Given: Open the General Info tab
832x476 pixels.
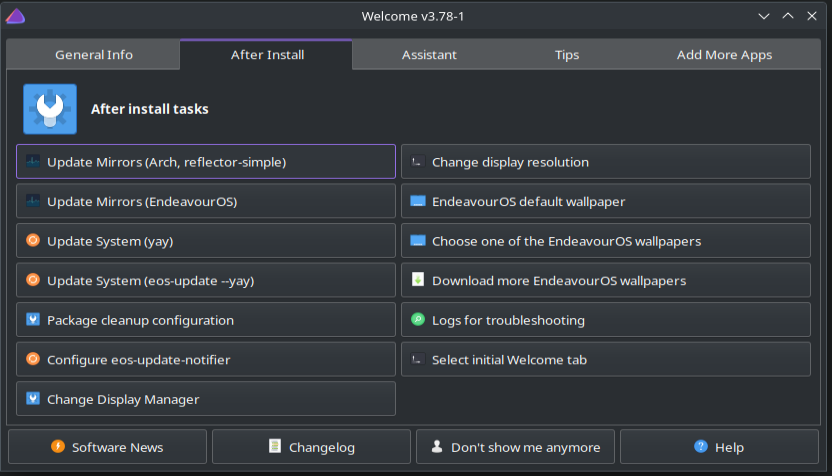Looking at the screenshot, I should point(93,55).
